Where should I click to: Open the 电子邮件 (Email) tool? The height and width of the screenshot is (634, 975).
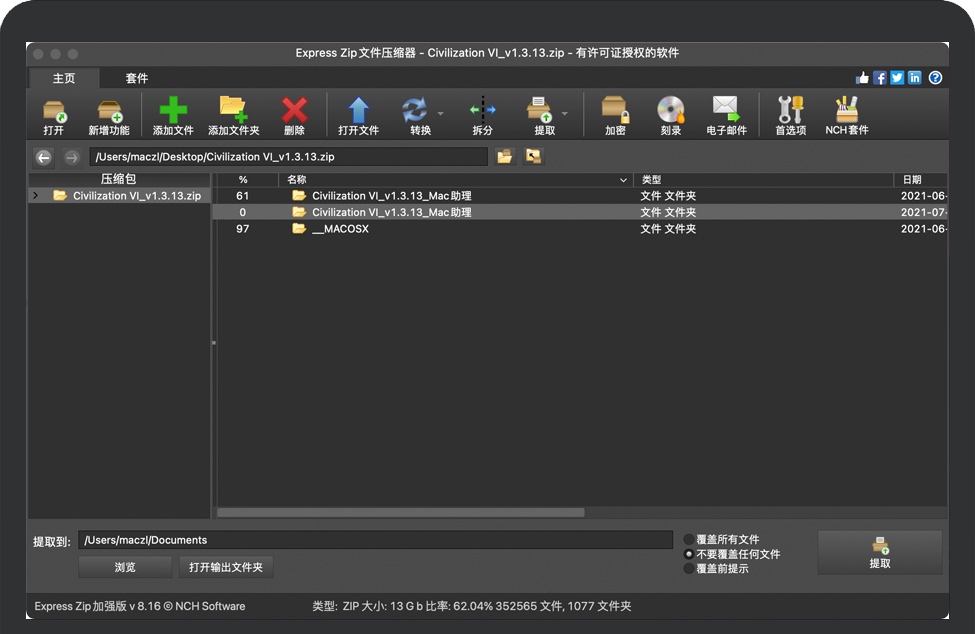click(x=727, y=114)
